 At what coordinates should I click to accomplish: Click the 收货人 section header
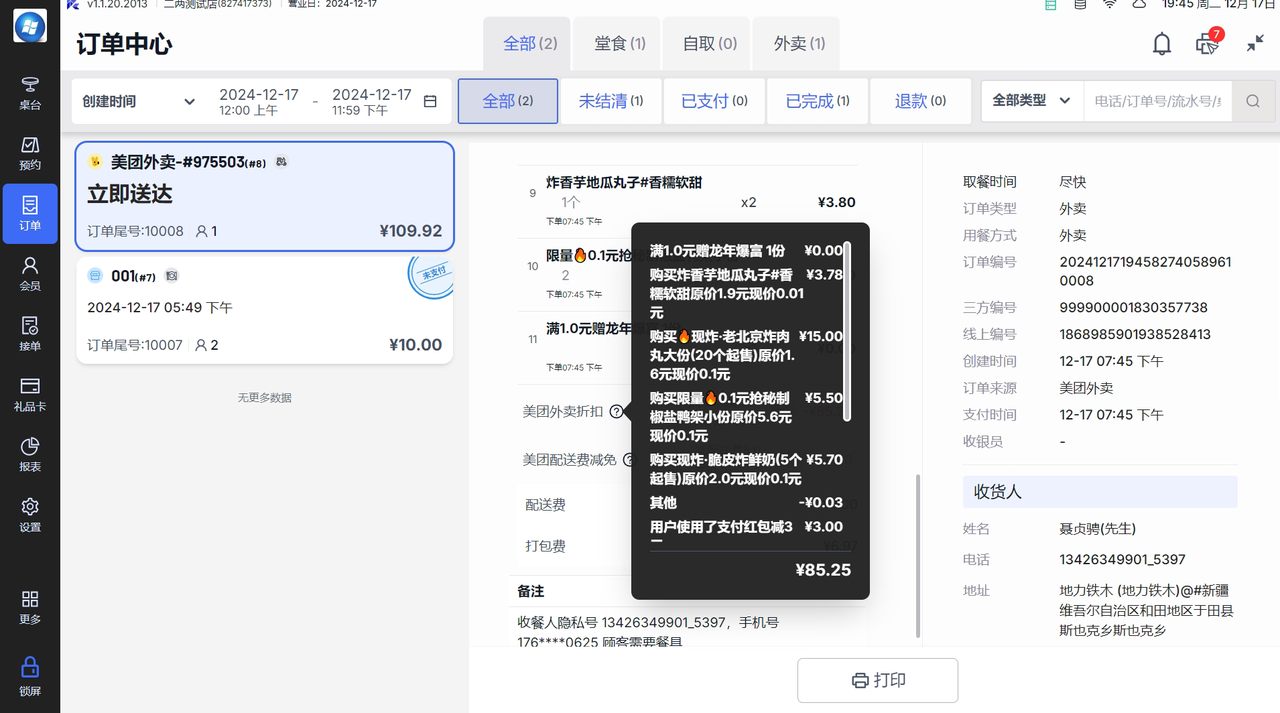pos(1100,493)
